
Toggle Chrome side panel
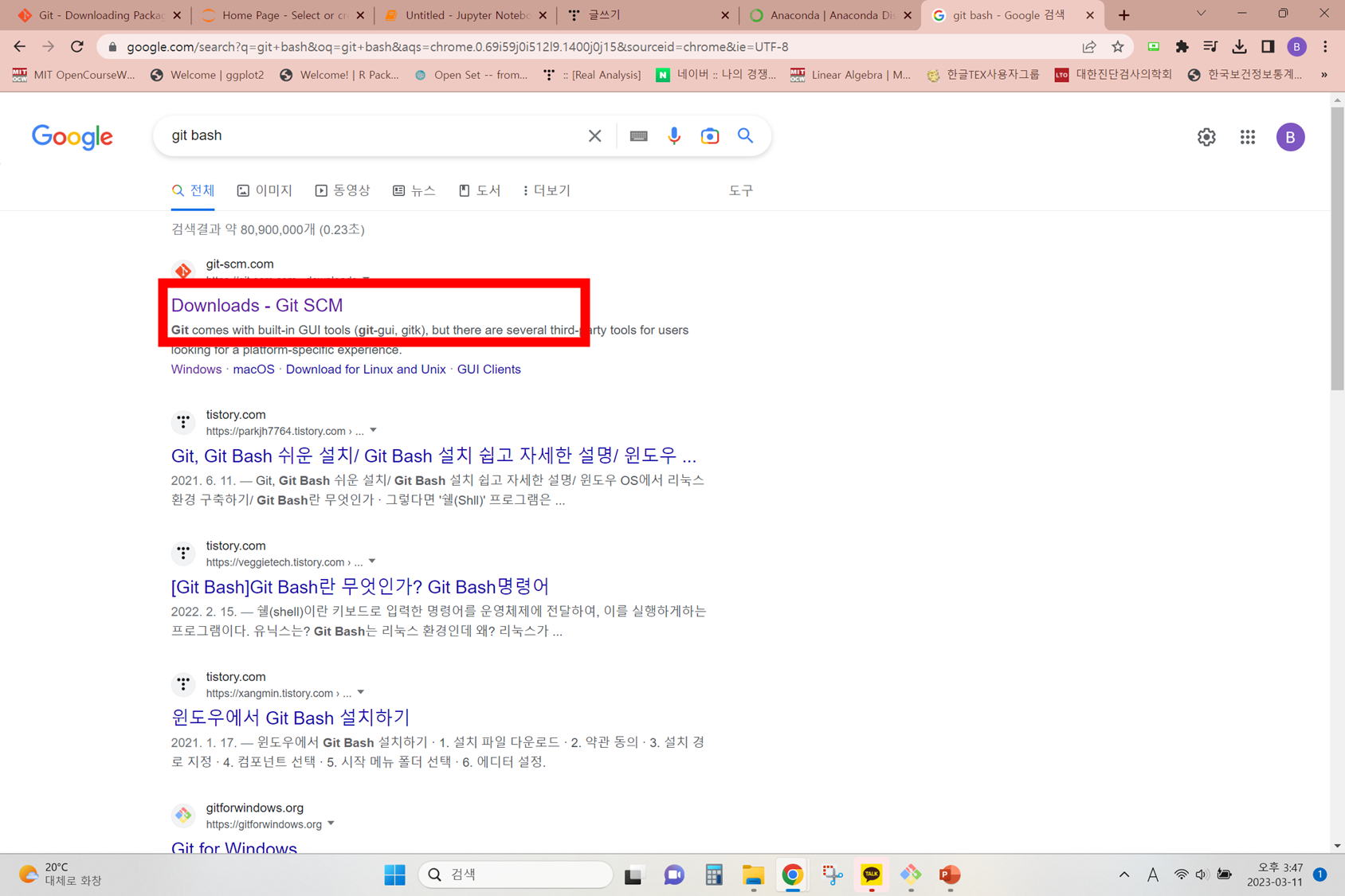1268,47
